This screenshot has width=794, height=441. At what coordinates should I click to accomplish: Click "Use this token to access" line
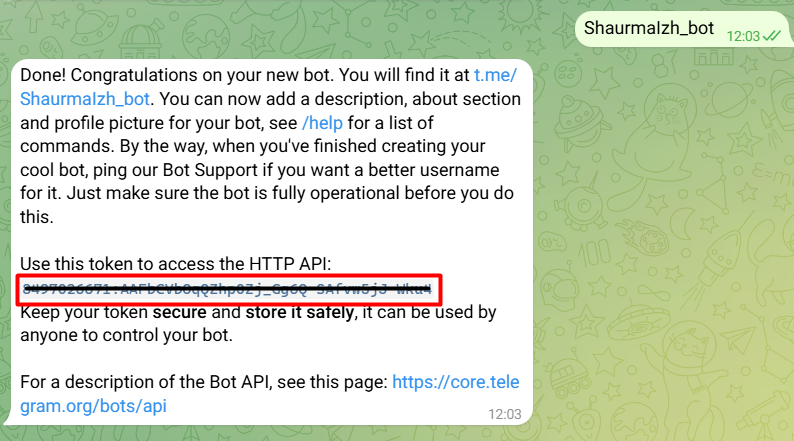point(175,264)
